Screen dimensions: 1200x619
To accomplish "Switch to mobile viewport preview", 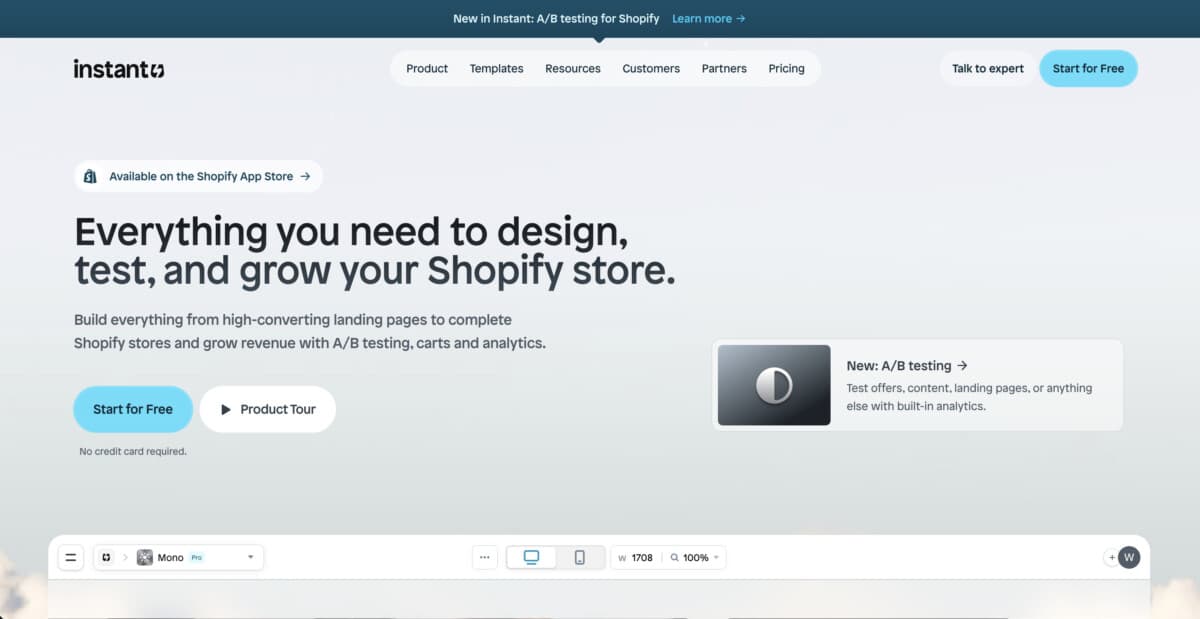I will point(580,557).
